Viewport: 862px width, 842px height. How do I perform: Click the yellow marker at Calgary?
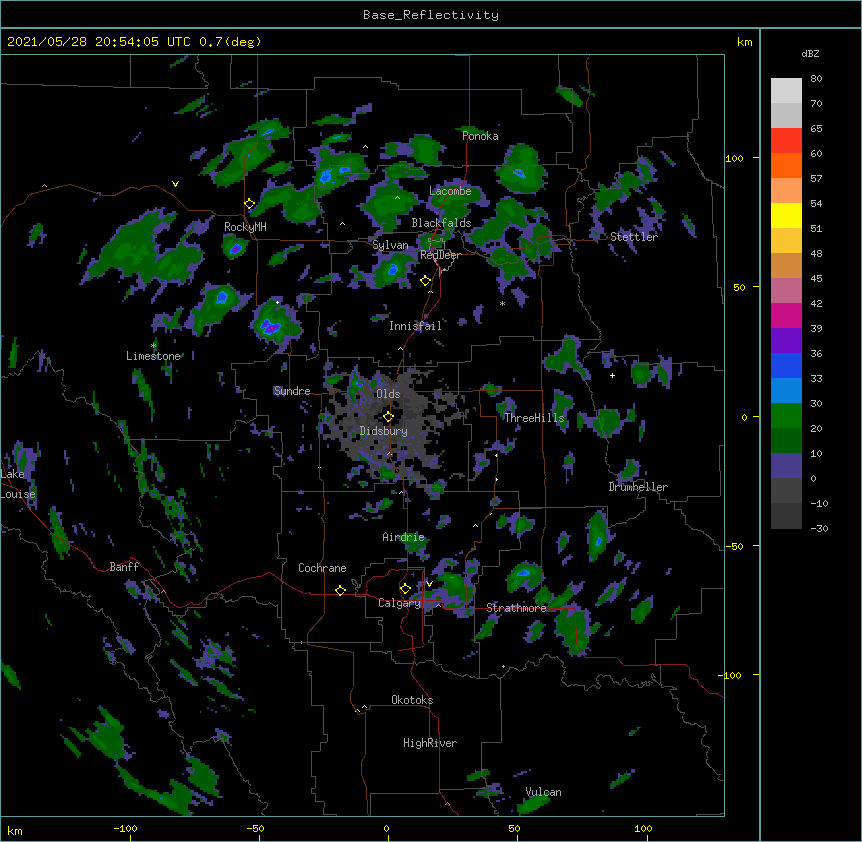[x=405, y=589]
